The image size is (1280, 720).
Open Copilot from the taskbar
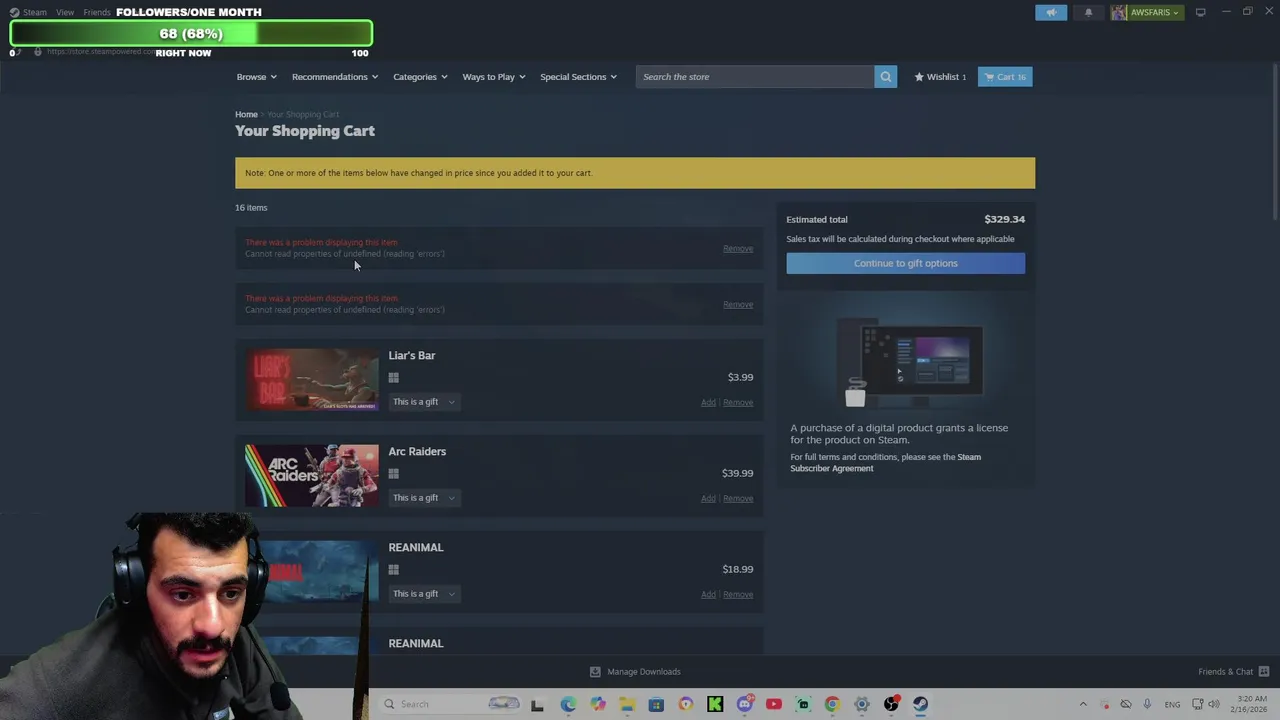[597, 704]
